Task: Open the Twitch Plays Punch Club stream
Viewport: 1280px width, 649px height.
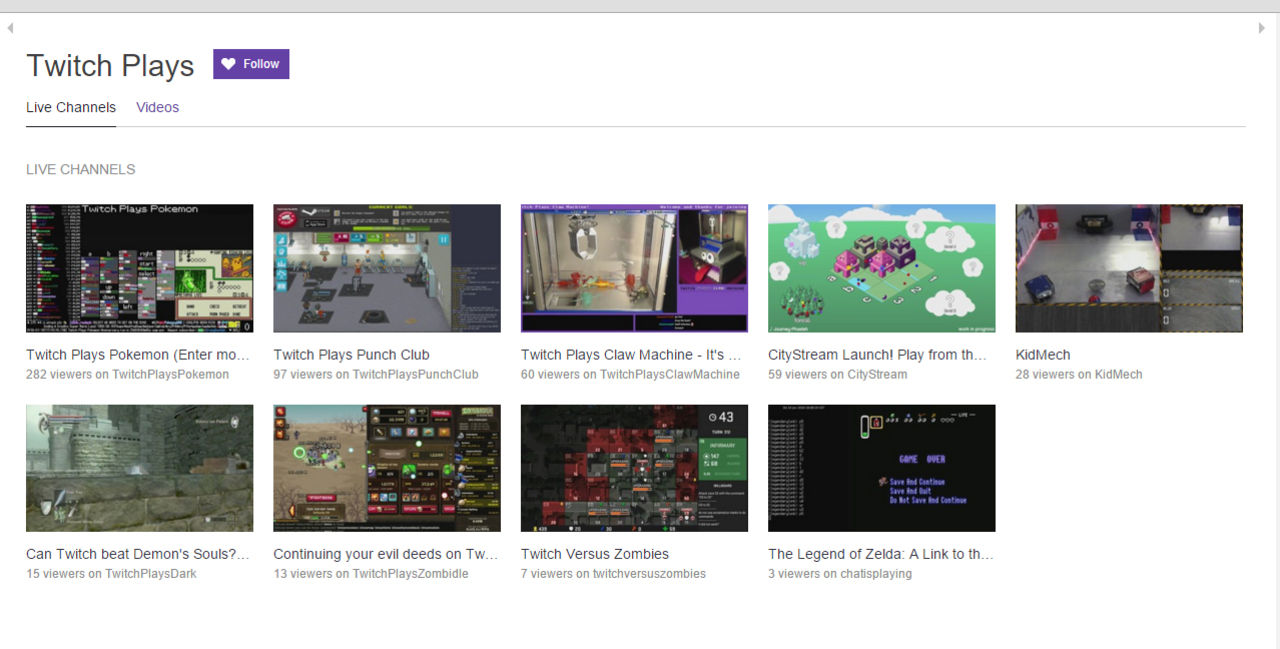Action: click(351, 354)
